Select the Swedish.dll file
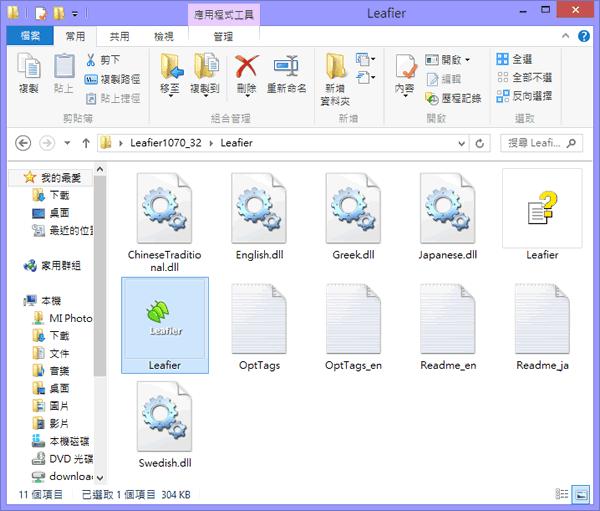Image resolution: width=600 pixels, height=511 pixels. pyautogui.click(x=165, y=425)
